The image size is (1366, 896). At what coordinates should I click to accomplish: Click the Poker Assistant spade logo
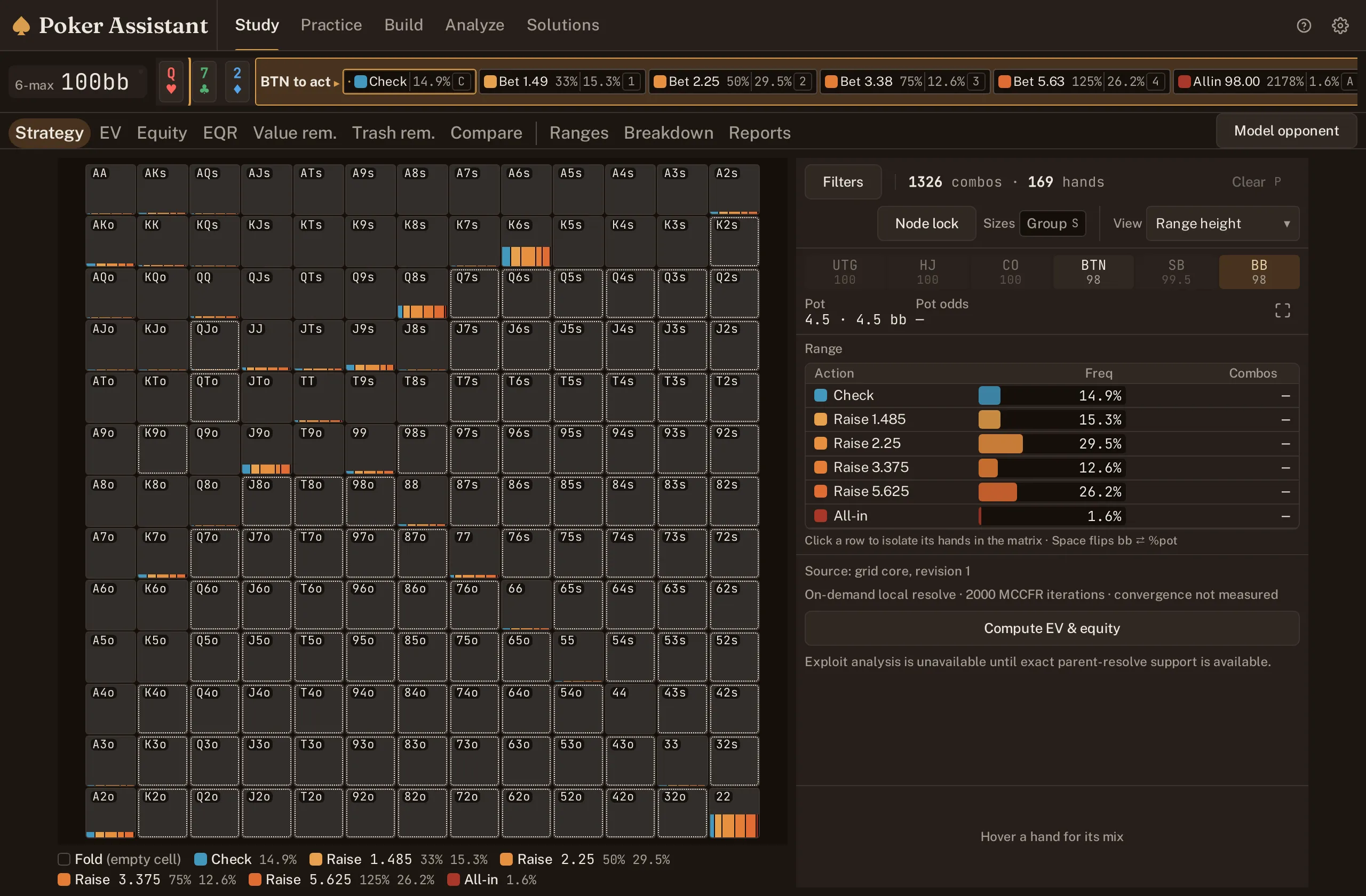click(x=21, y=26)
